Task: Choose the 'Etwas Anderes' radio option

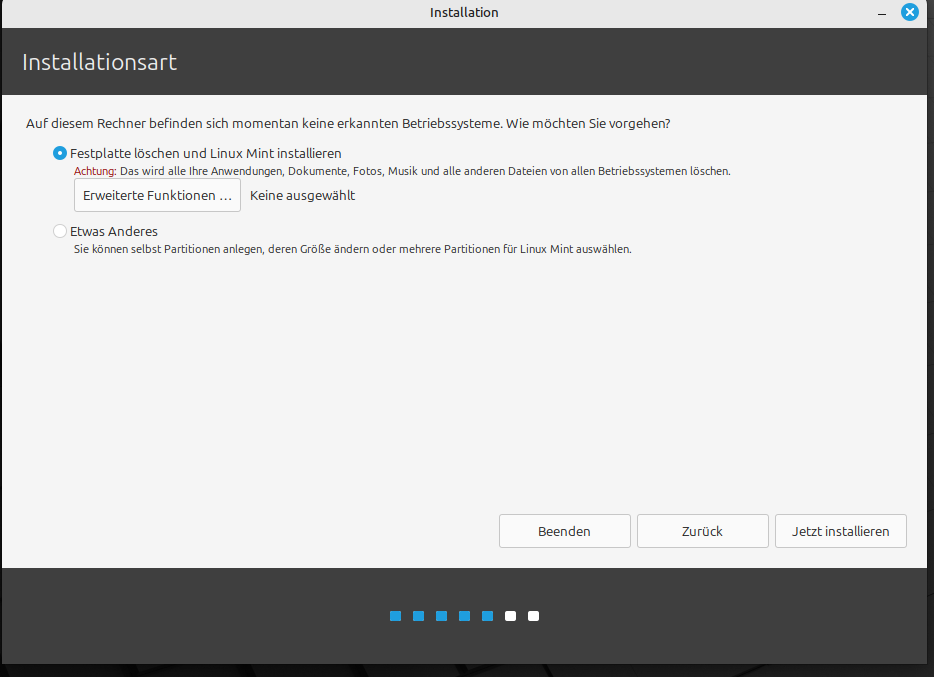Action: click(x=60, y=231)
